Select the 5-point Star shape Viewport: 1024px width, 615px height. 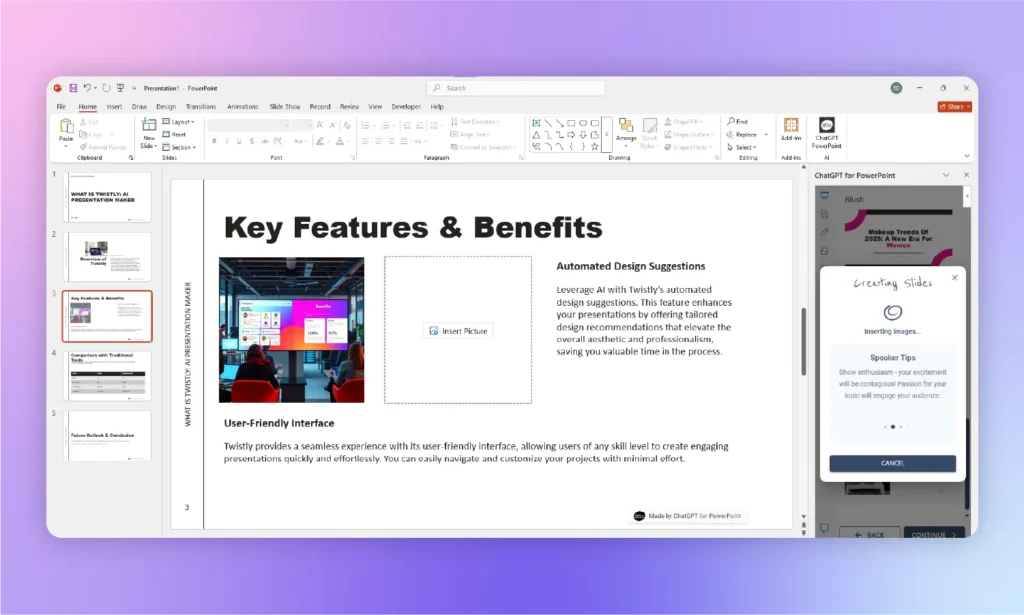click(594, 146)
